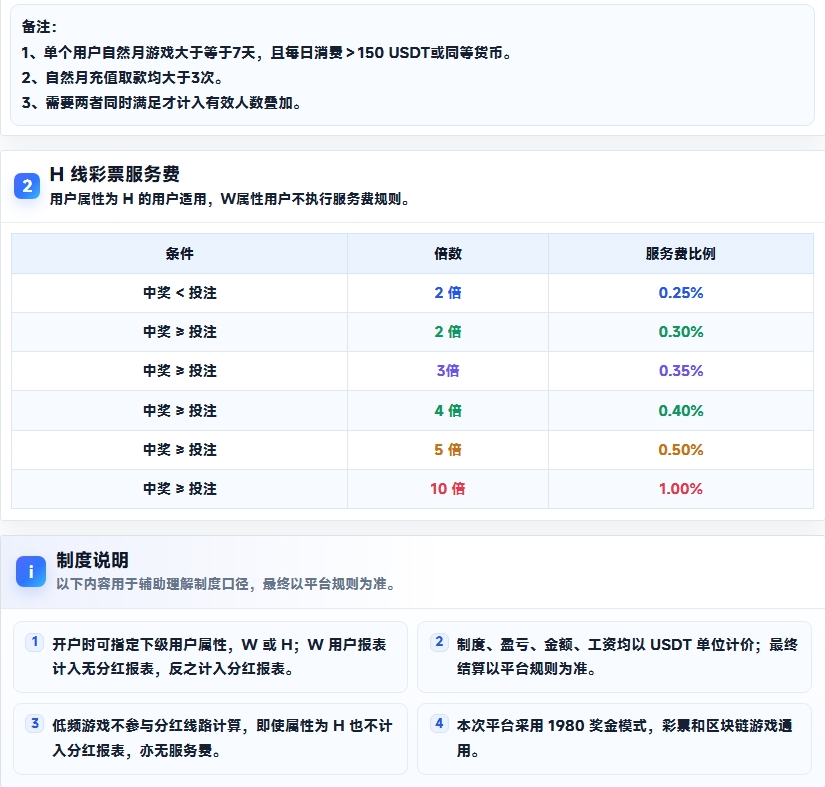Click the 1.00% service fee value
The width and height of the screenshot is (825, 787).
pyautogui.click(x=681, y=489)
